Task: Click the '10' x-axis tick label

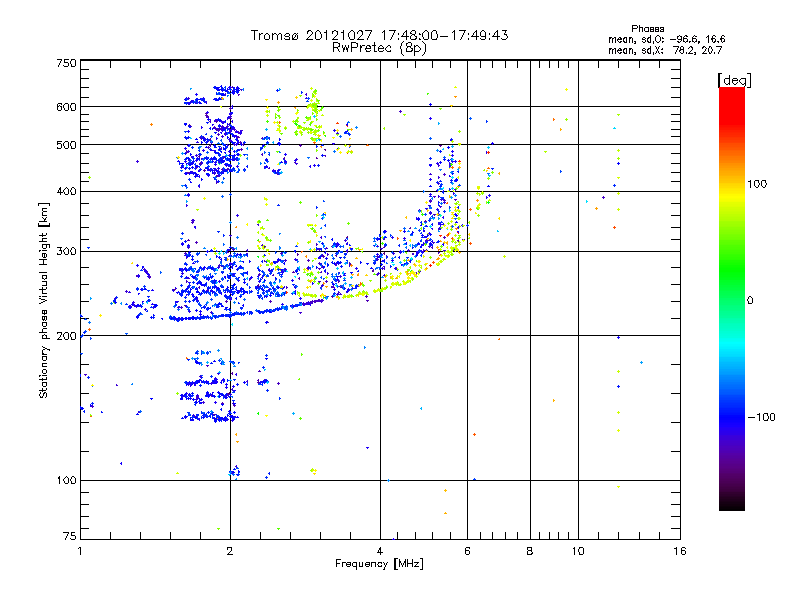Action: [578, 551]
